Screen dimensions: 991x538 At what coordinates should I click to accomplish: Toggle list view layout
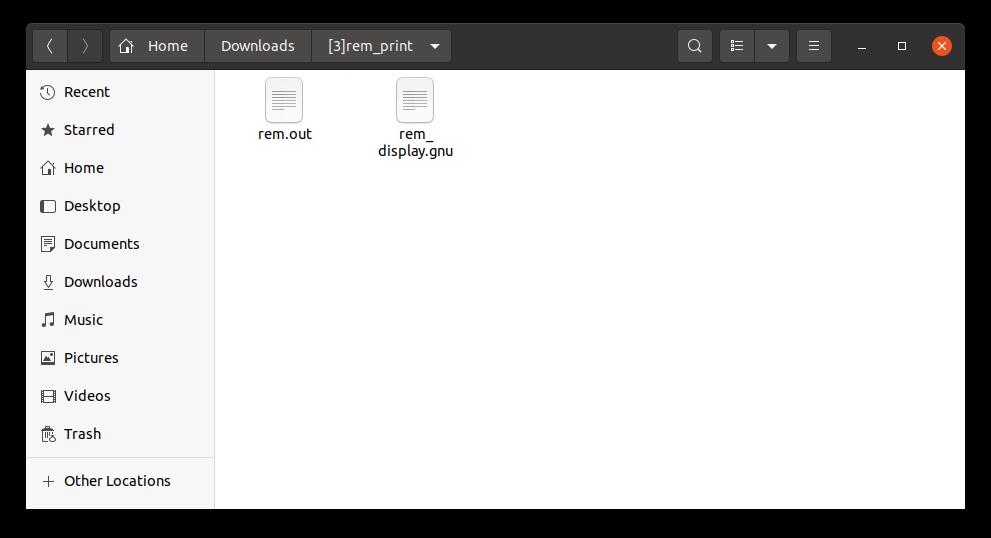737,46
